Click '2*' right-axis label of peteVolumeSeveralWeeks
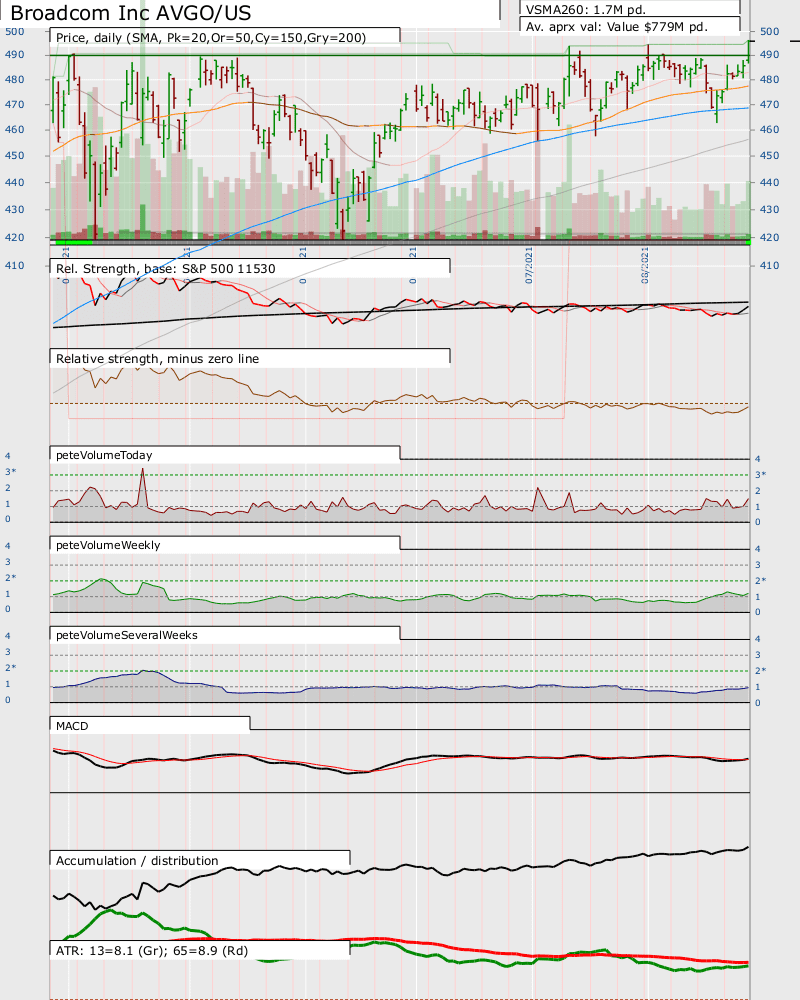800x1000 pixels. click(760, 670)
